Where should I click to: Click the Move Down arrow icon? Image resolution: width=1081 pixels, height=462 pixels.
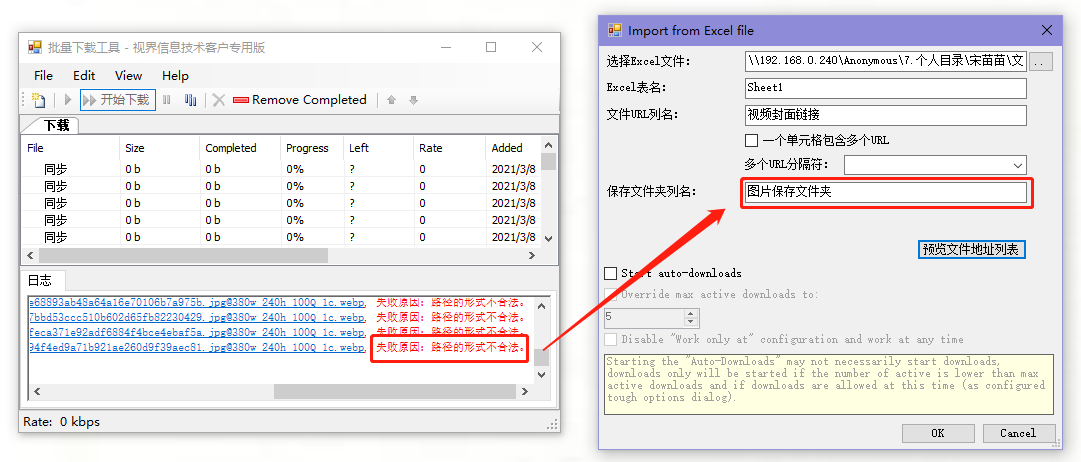pyautogui.click(x=413, y=100)
